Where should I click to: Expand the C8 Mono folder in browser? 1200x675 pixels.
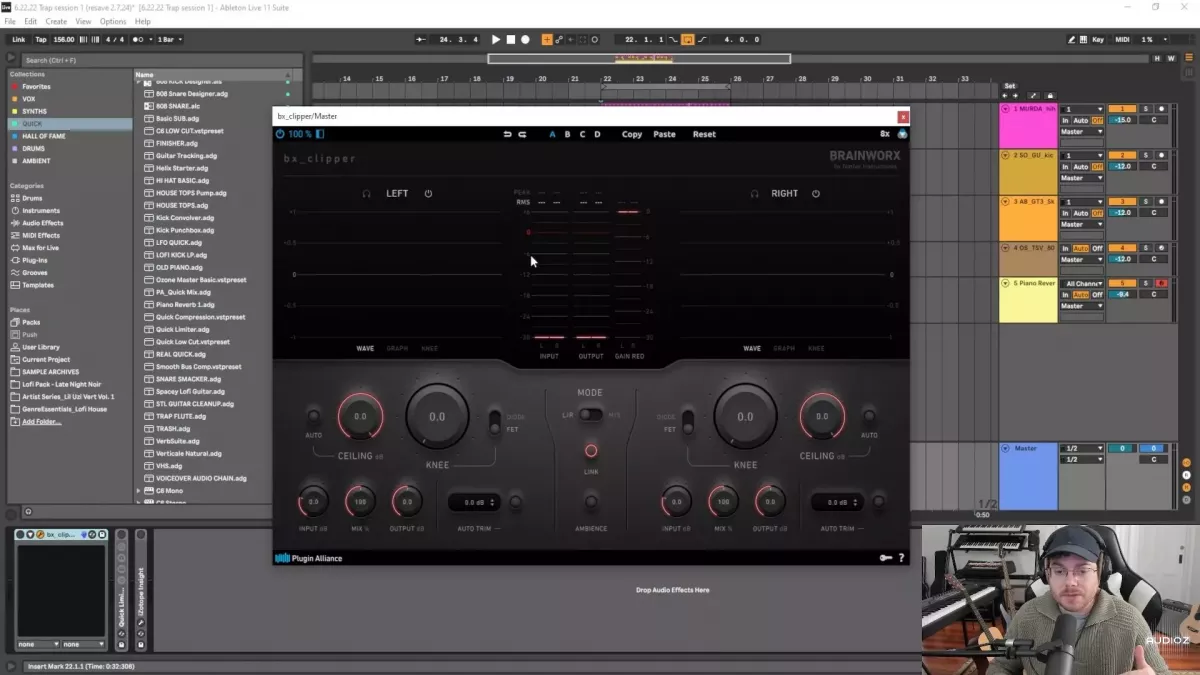(138, 491)
